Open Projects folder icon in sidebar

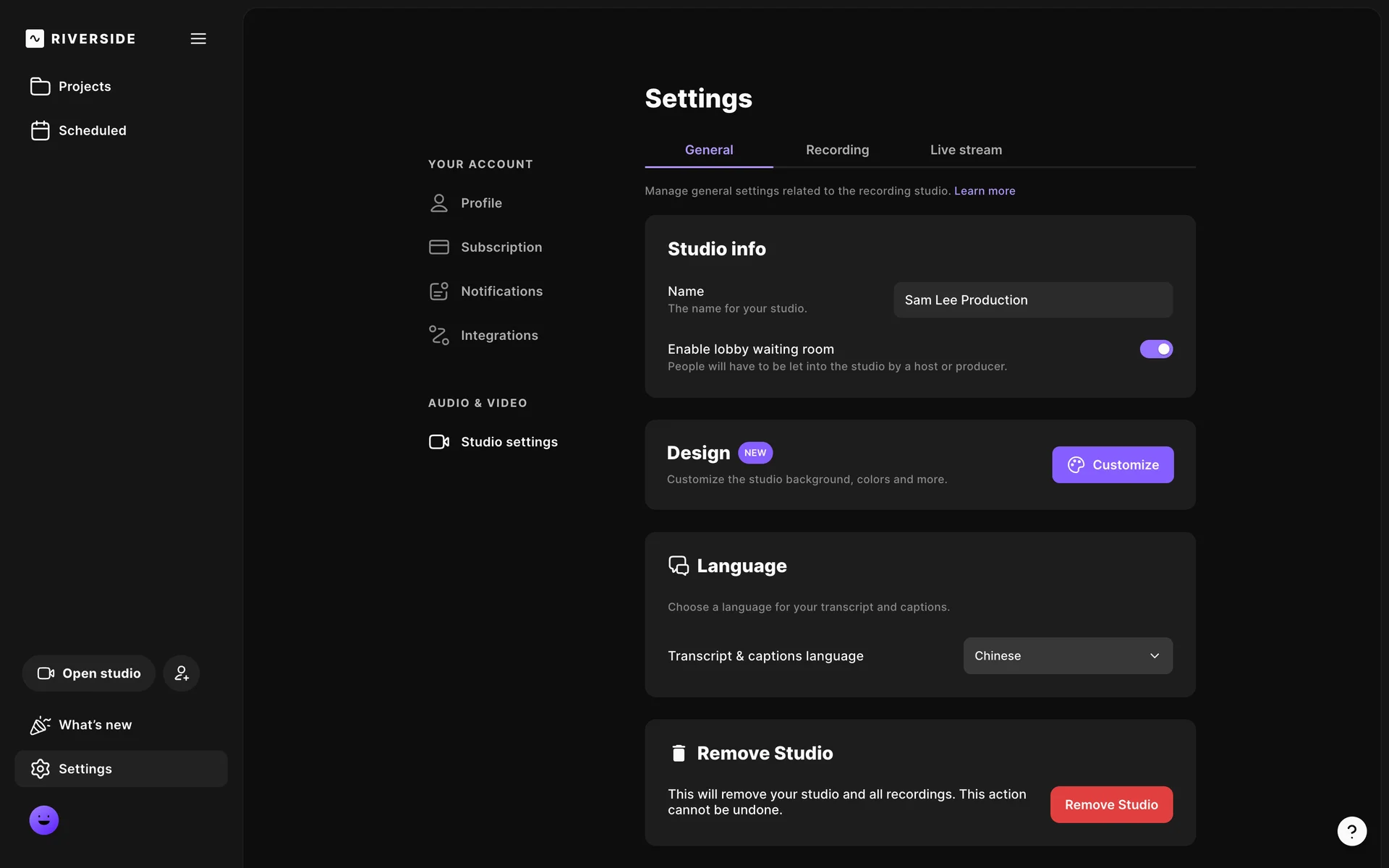[41, 86]
